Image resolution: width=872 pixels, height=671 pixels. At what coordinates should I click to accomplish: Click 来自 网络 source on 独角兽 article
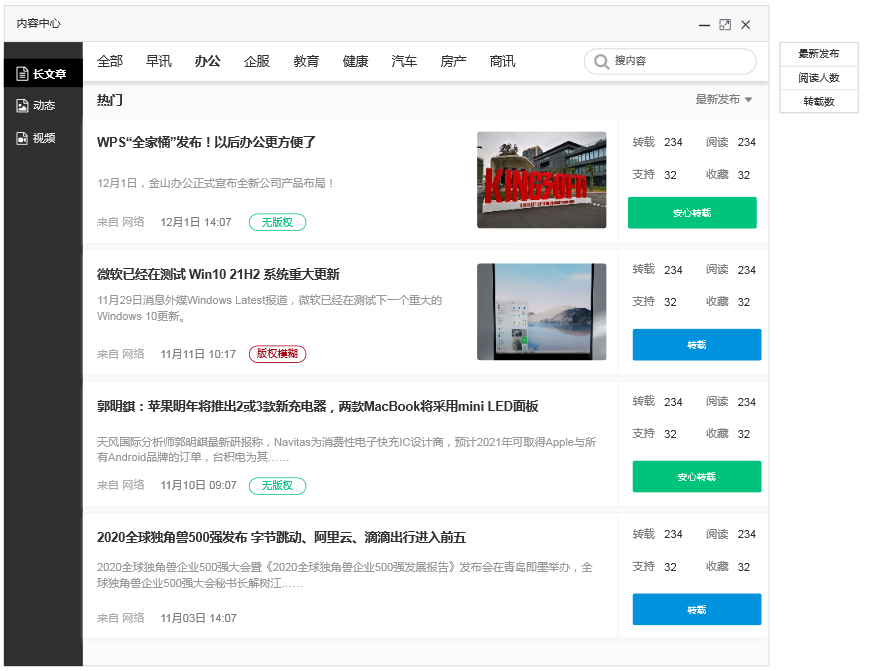tap(121, 618)
